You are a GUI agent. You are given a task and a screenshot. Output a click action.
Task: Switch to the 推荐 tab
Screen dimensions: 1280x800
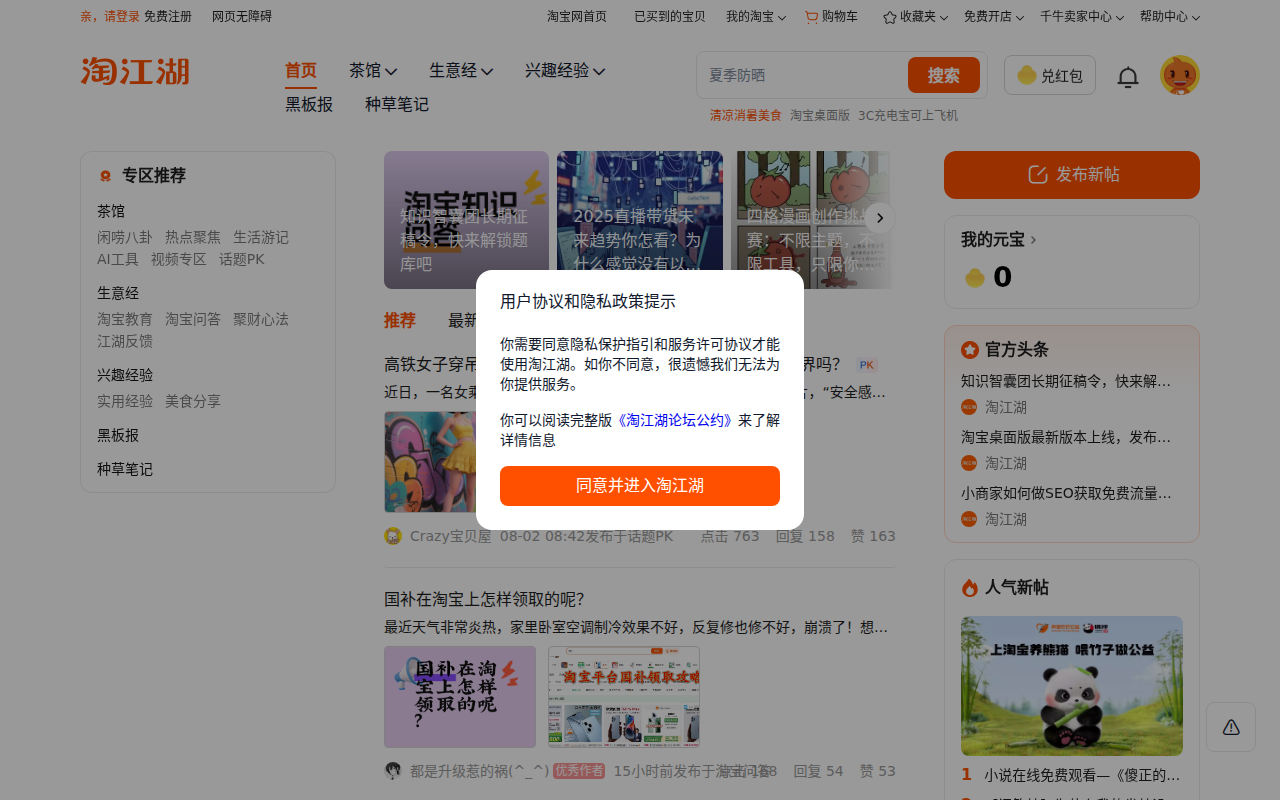[x=399, y=320]
